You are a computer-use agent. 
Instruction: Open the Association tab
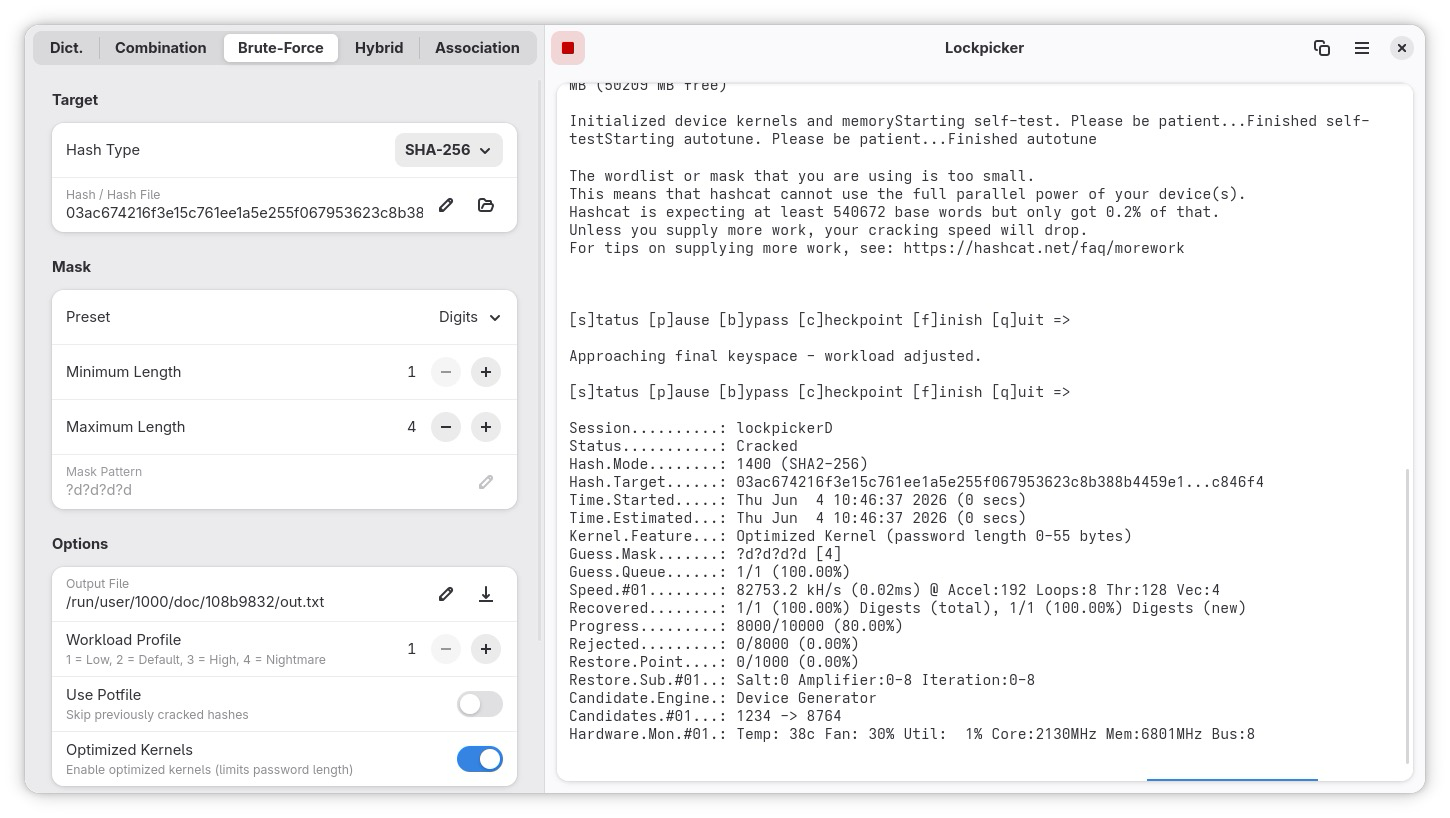pyautogui.click(x=477, y=48)
